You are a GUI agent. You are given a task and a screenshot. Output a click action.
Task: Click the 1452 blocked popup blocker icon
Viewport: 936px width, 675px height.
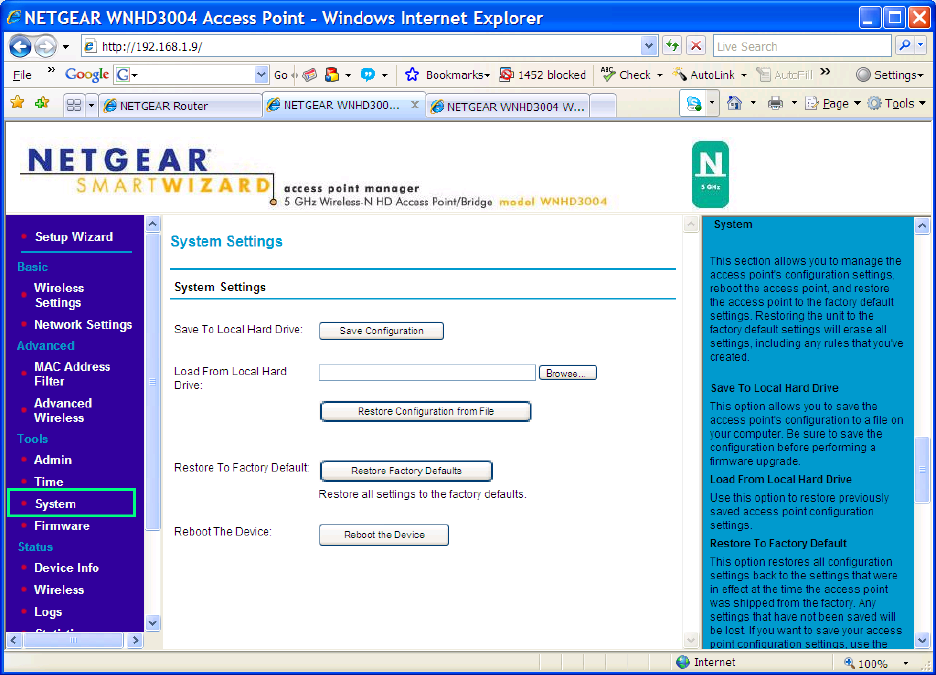point(506,75)
